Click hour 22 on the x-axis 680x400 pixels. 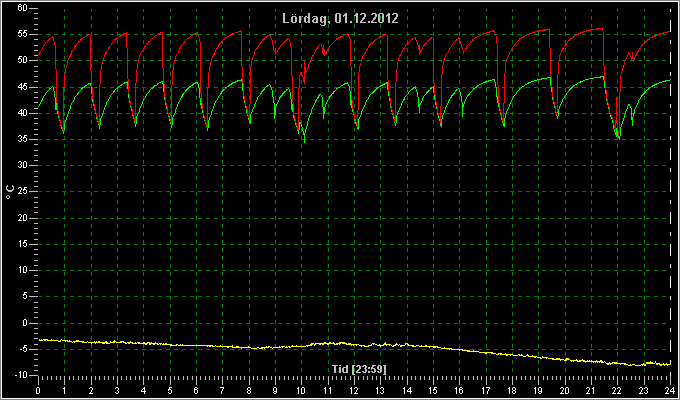(617, 390)
